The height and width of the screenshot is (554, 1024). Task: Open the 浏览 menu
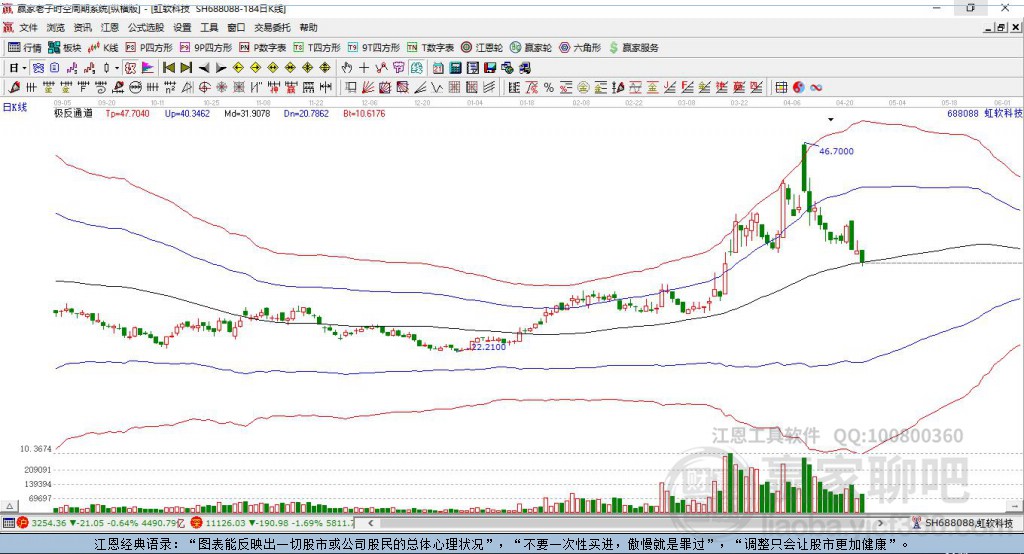tap(56, 27)
